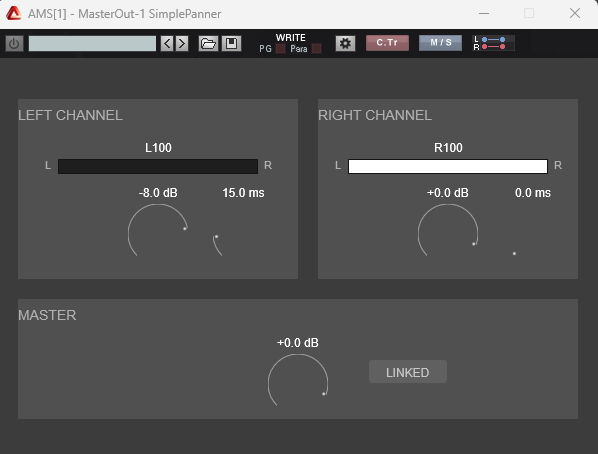
Task: Click the -8.0 dB value
Action: (x=158, y=193)
